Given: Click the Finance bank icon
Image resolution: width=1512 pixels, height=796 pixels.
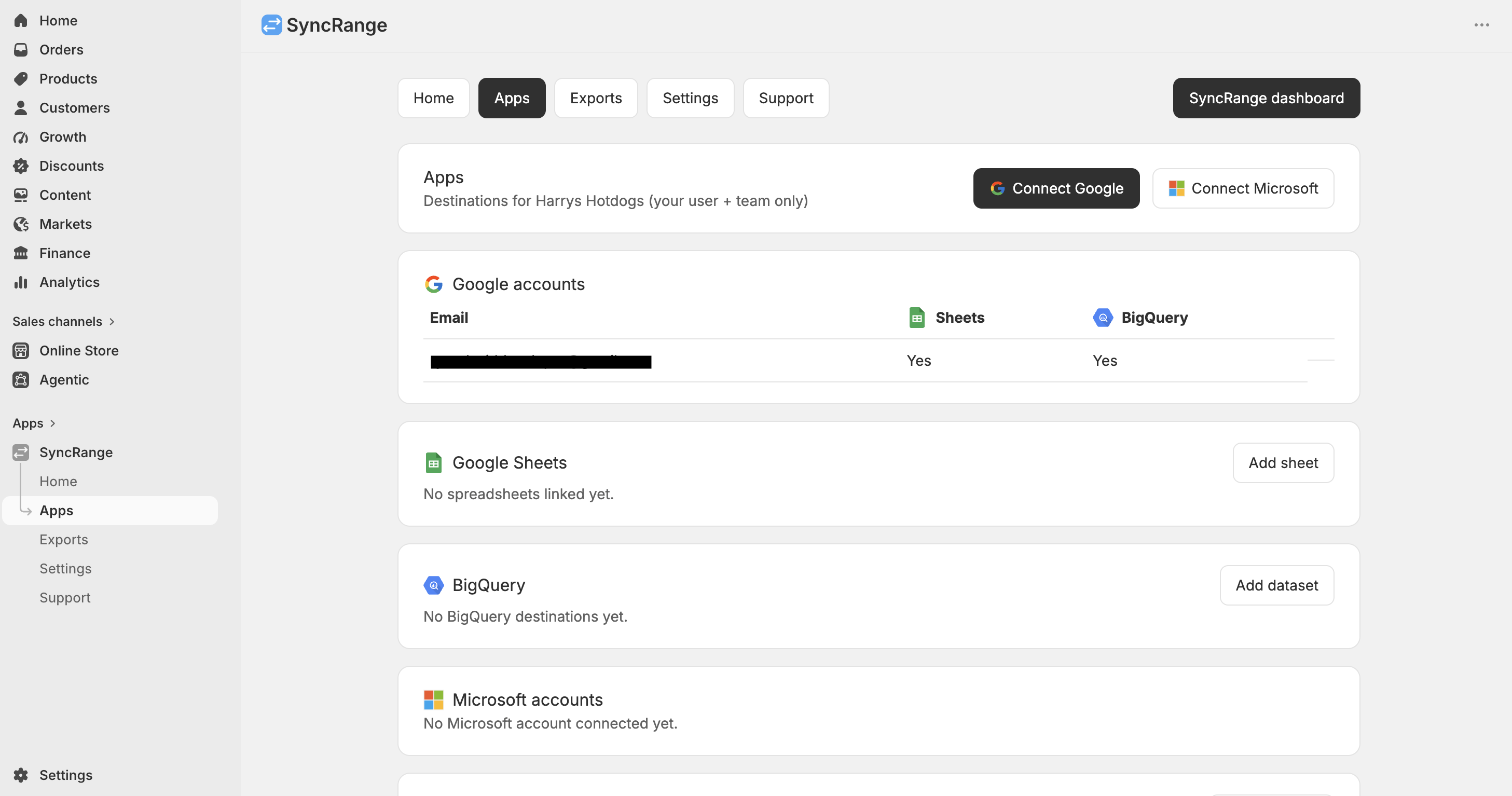Looking at the screenshot, I should click(21, 253).
